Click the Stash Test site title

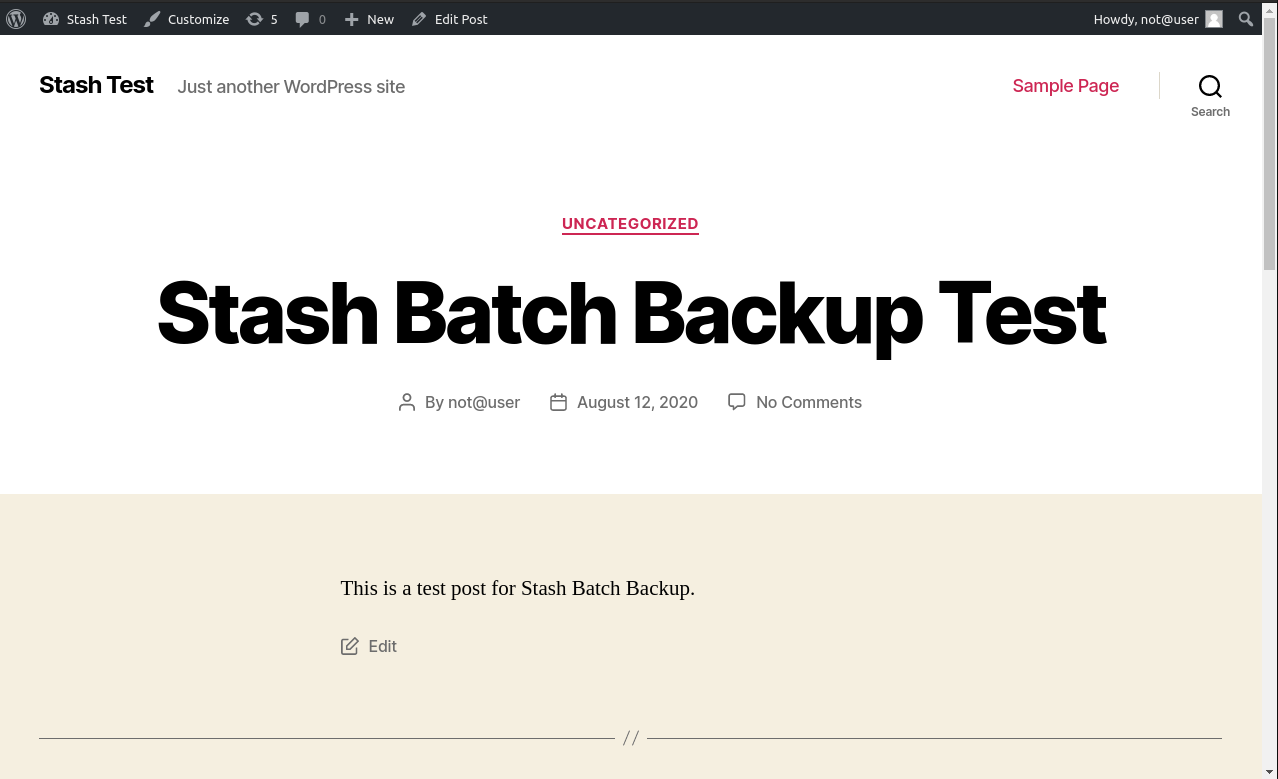coord(96,86)
